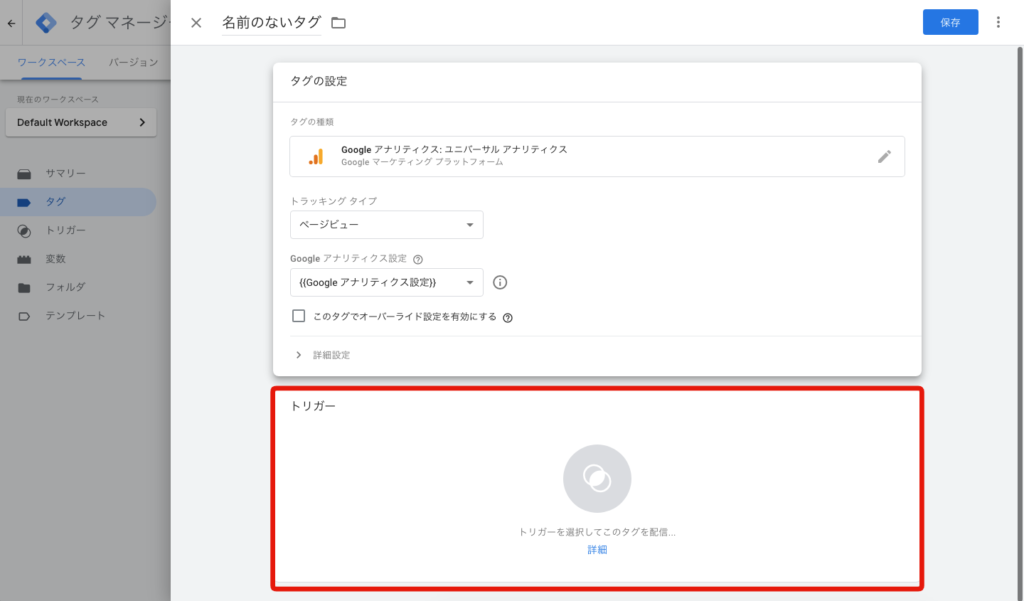
Task: Click the Google Analytics bar chart icon
Action: point(316,157)
